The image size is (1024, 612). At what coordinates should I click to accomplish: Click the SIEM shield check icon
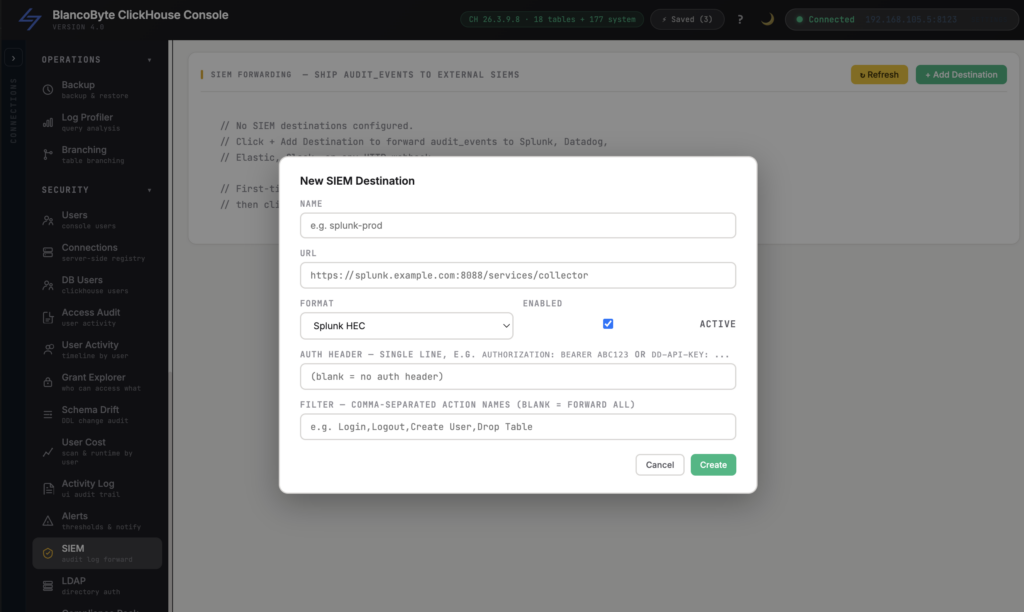[48, 553]
